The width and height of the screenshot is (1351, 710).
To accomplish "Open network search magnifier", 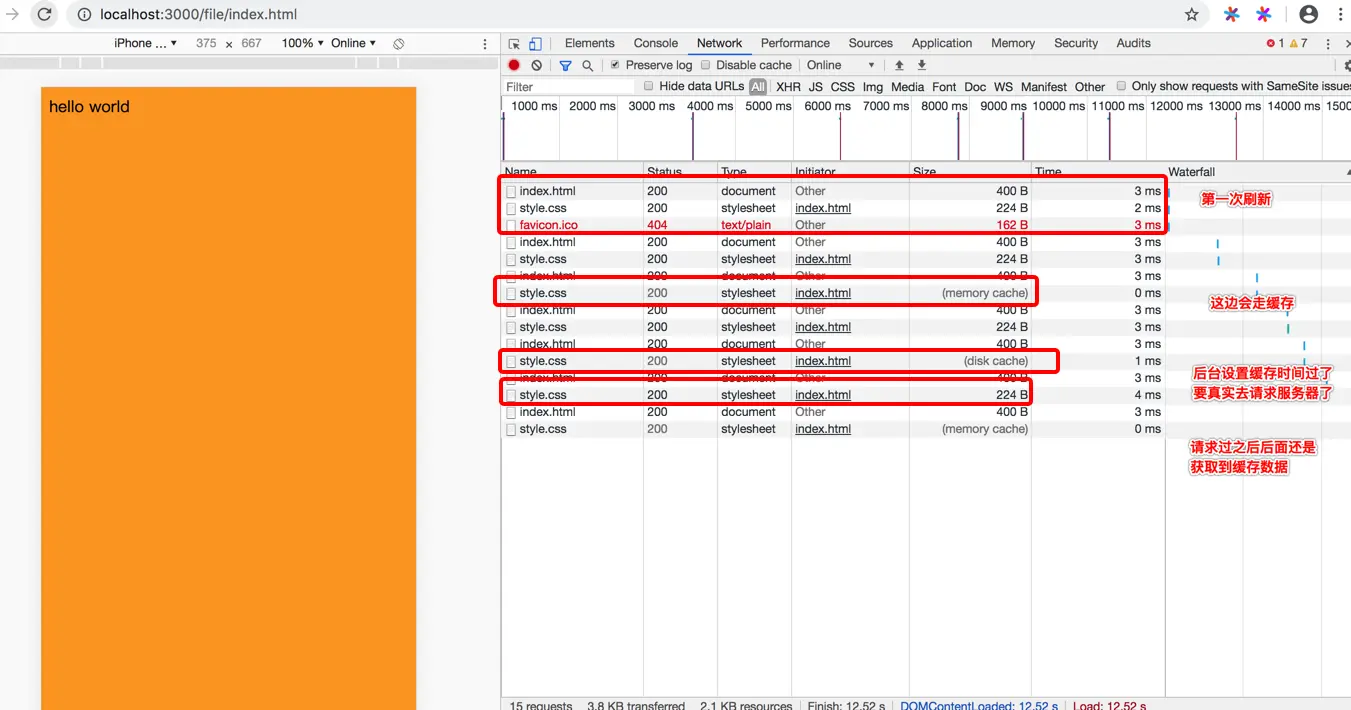I will (x=588, y=65).
